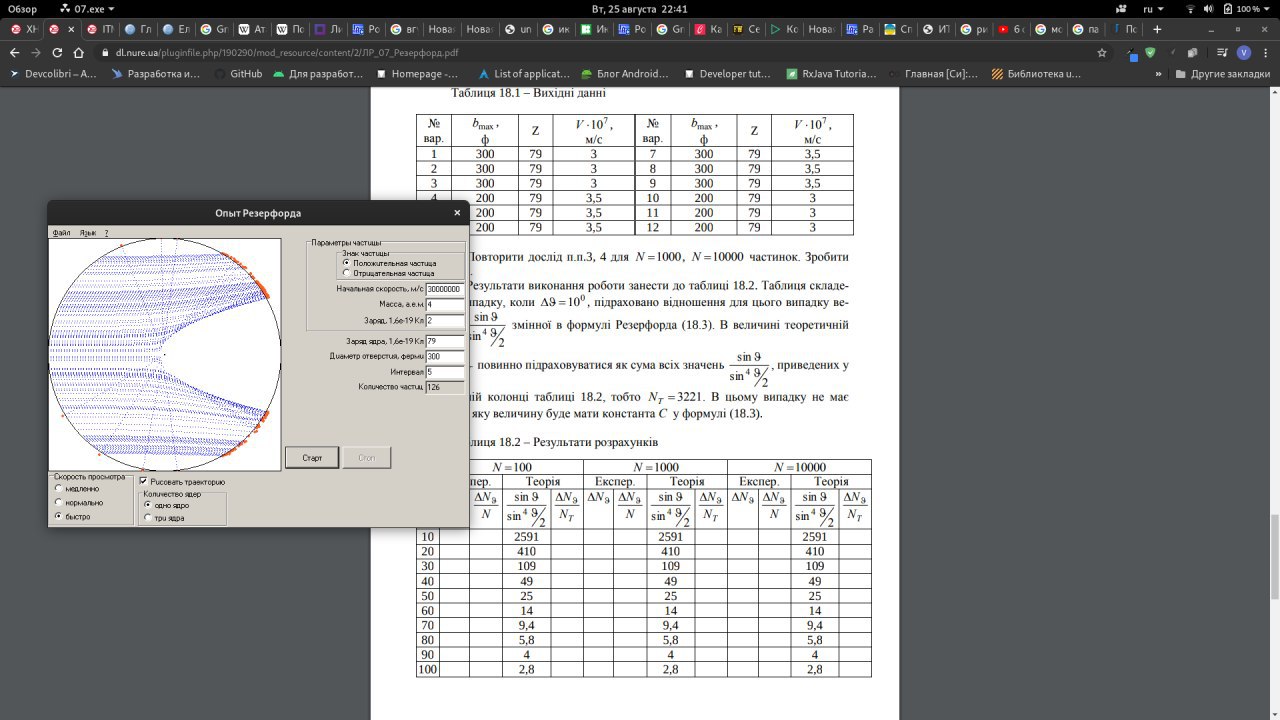Open the date and time panel

(639, 8)
